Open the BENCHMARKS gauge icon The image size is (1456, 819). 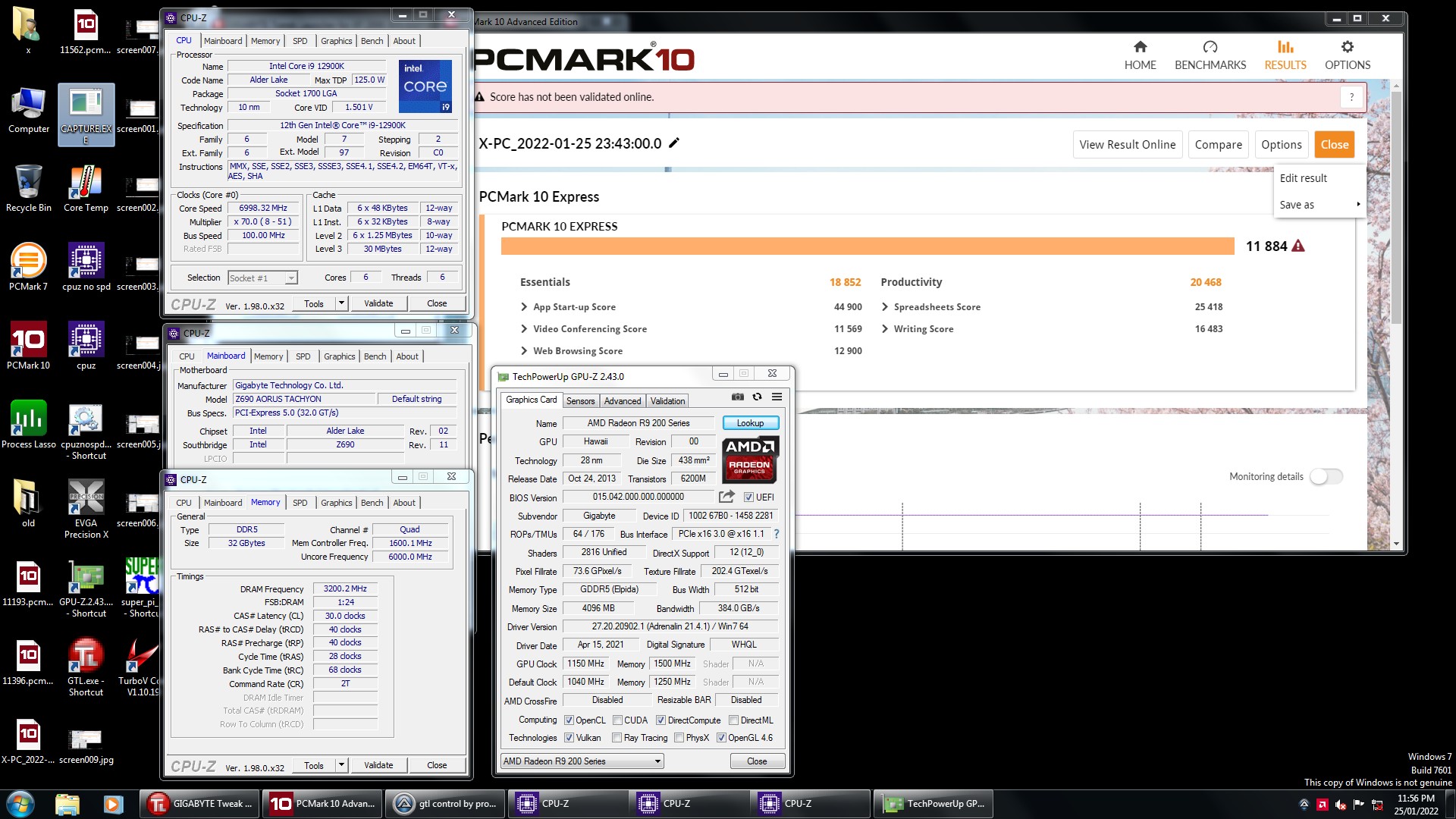[1210, 47]
